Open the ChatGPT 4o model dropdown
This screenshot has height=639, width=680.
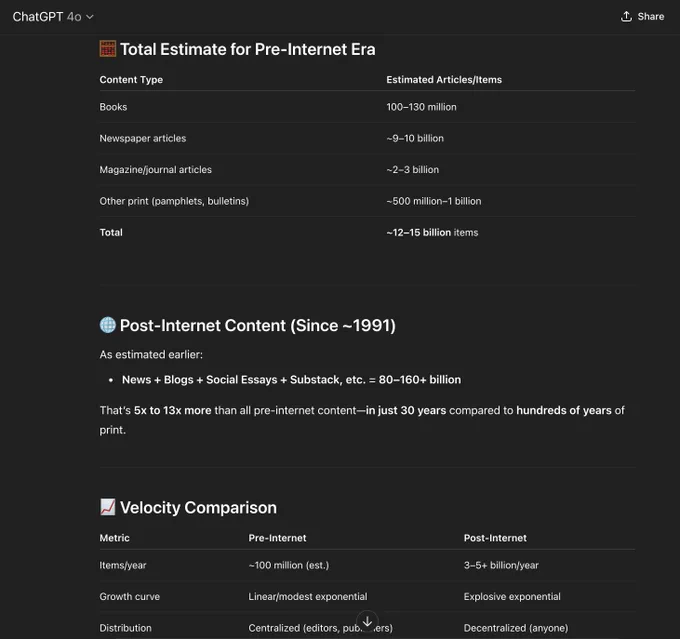pos(53,17)
